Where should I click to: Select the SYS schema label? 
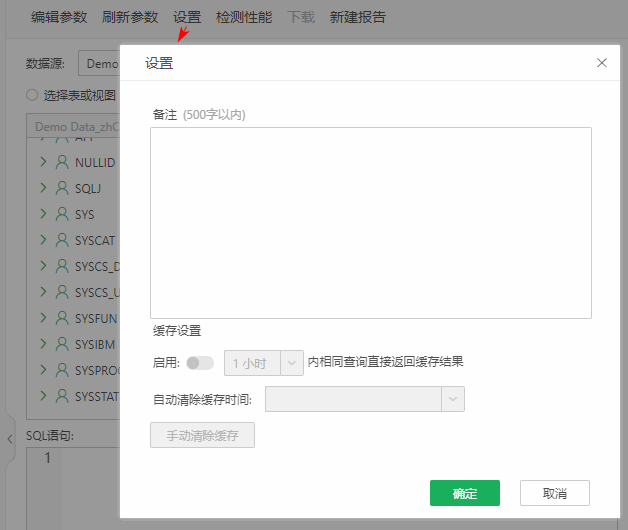click(85, 215)
